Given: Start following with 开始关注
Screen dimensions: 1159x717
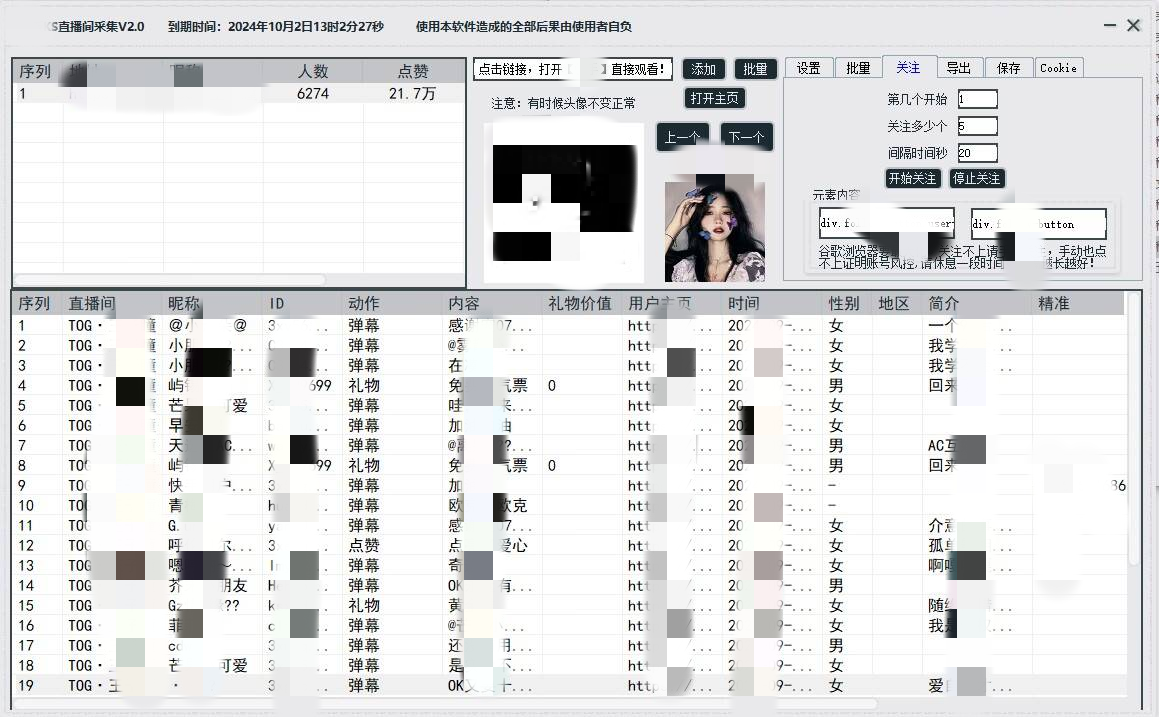Looking at the screenshot, I should [x=912, y=178].
